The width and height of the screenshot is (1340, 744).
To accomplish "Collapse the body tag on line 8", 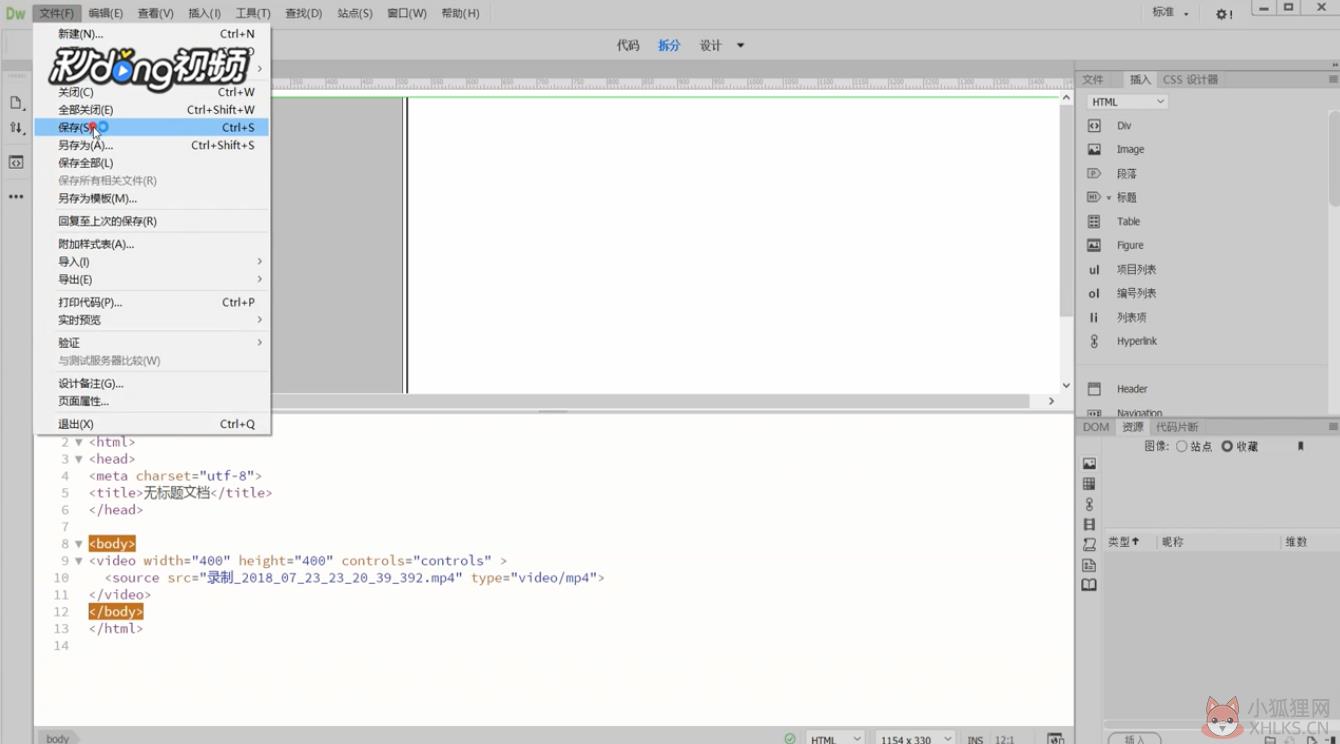I will pos(79,544).
